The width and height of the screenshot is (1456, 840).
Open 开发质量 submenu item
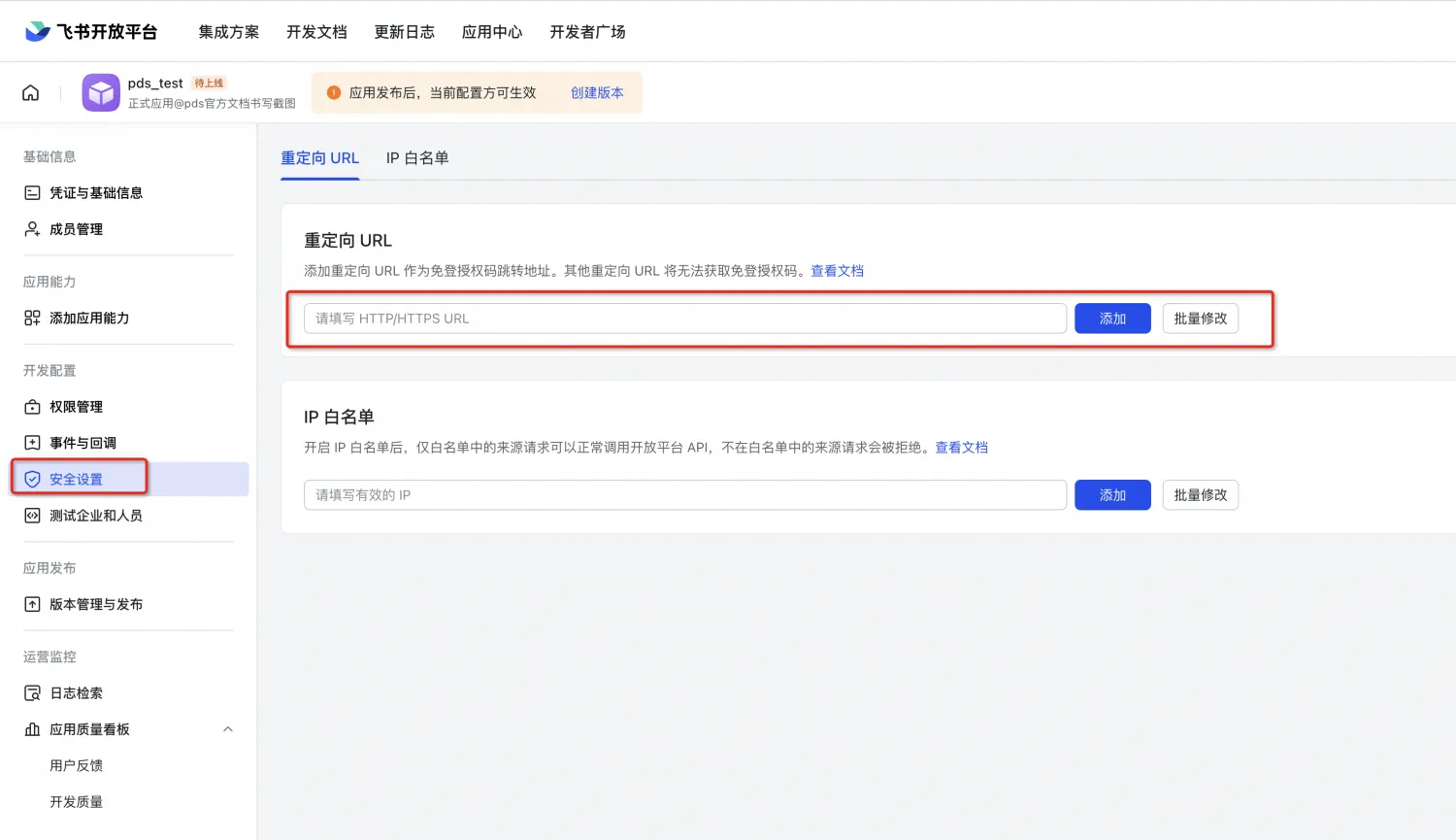point(77,802)
